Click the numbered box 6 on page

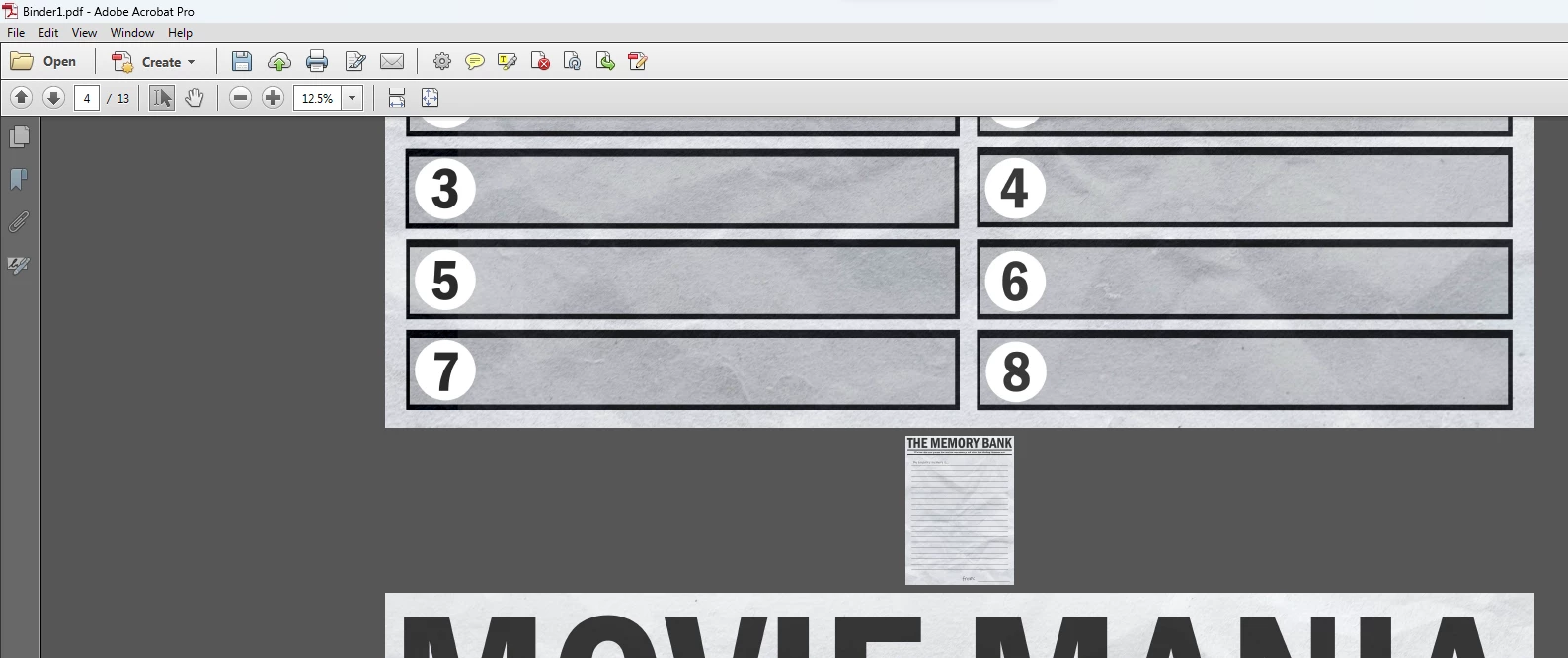coord(1244,280)
